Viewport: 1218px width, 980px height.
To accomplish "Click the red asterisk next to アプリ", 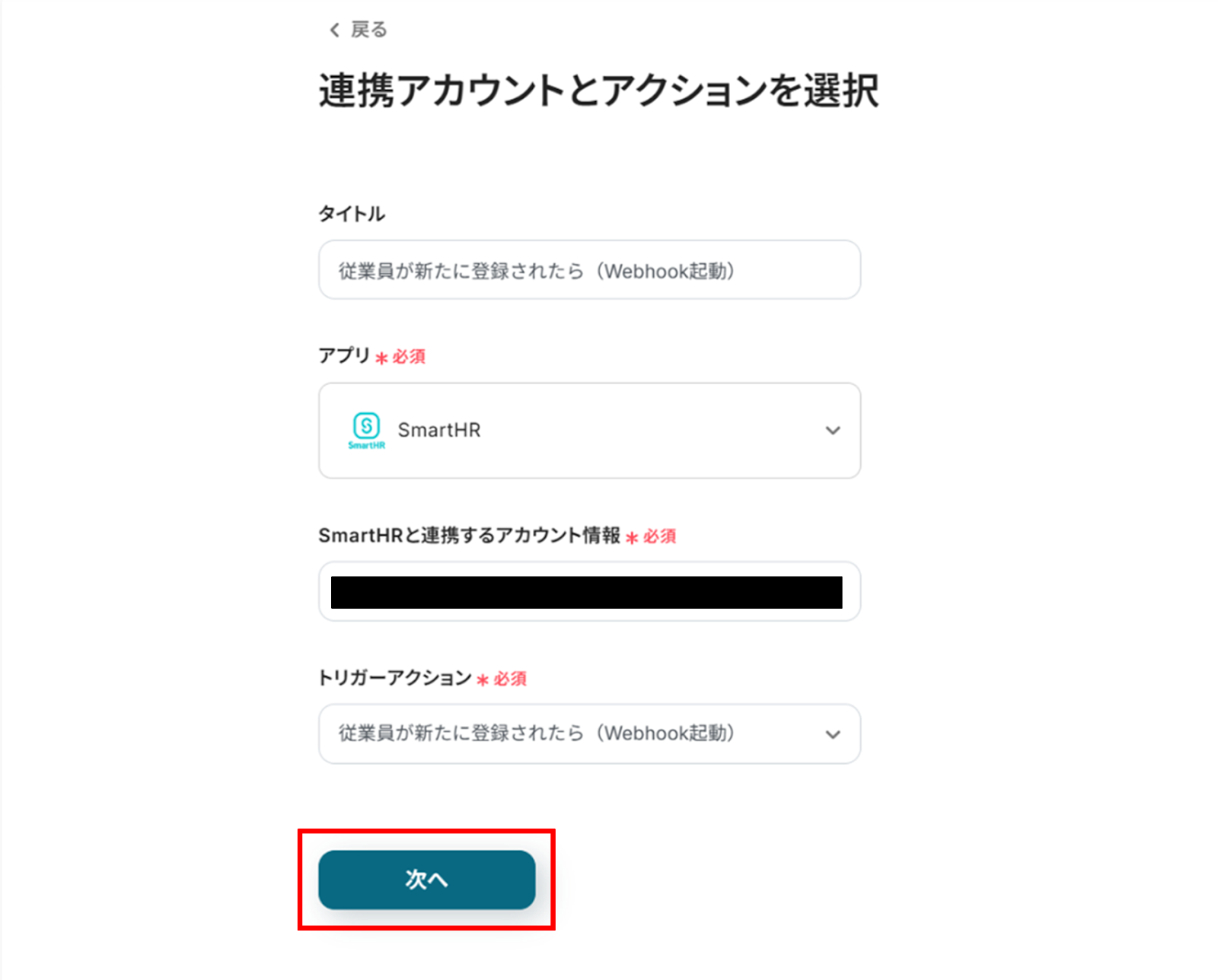I will (x=381, y=358).
